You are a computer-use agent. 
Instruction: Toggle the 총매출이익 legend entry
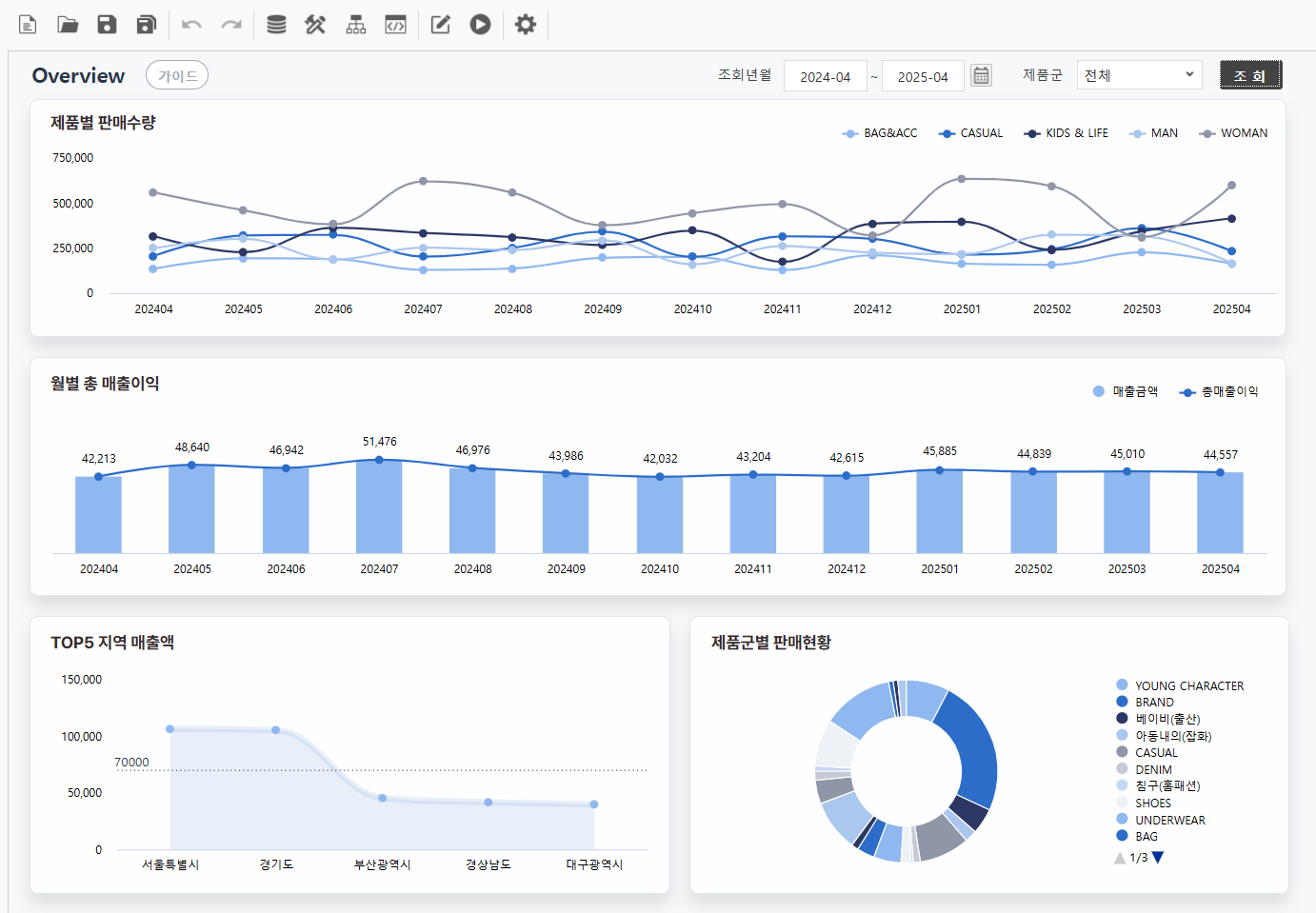(x=1219, y=391)
